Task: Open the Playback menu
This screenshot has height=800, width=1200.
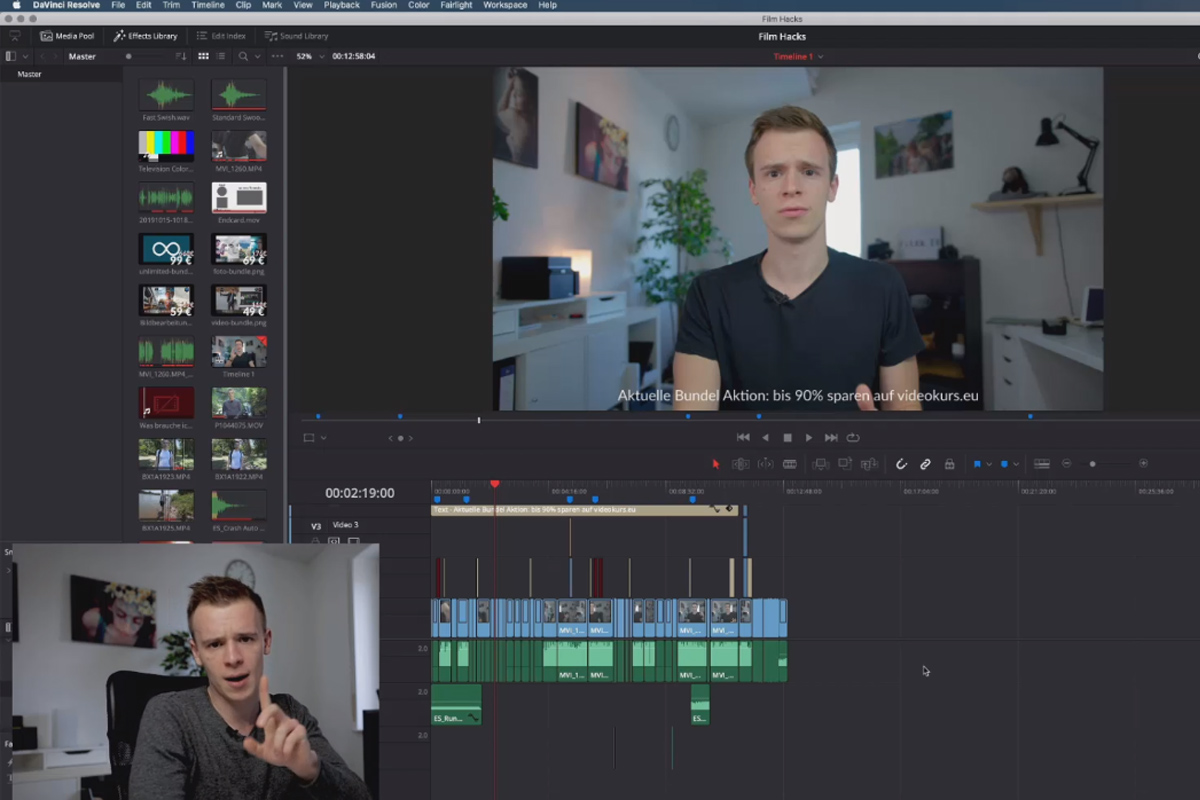Action: pos(341,5)
